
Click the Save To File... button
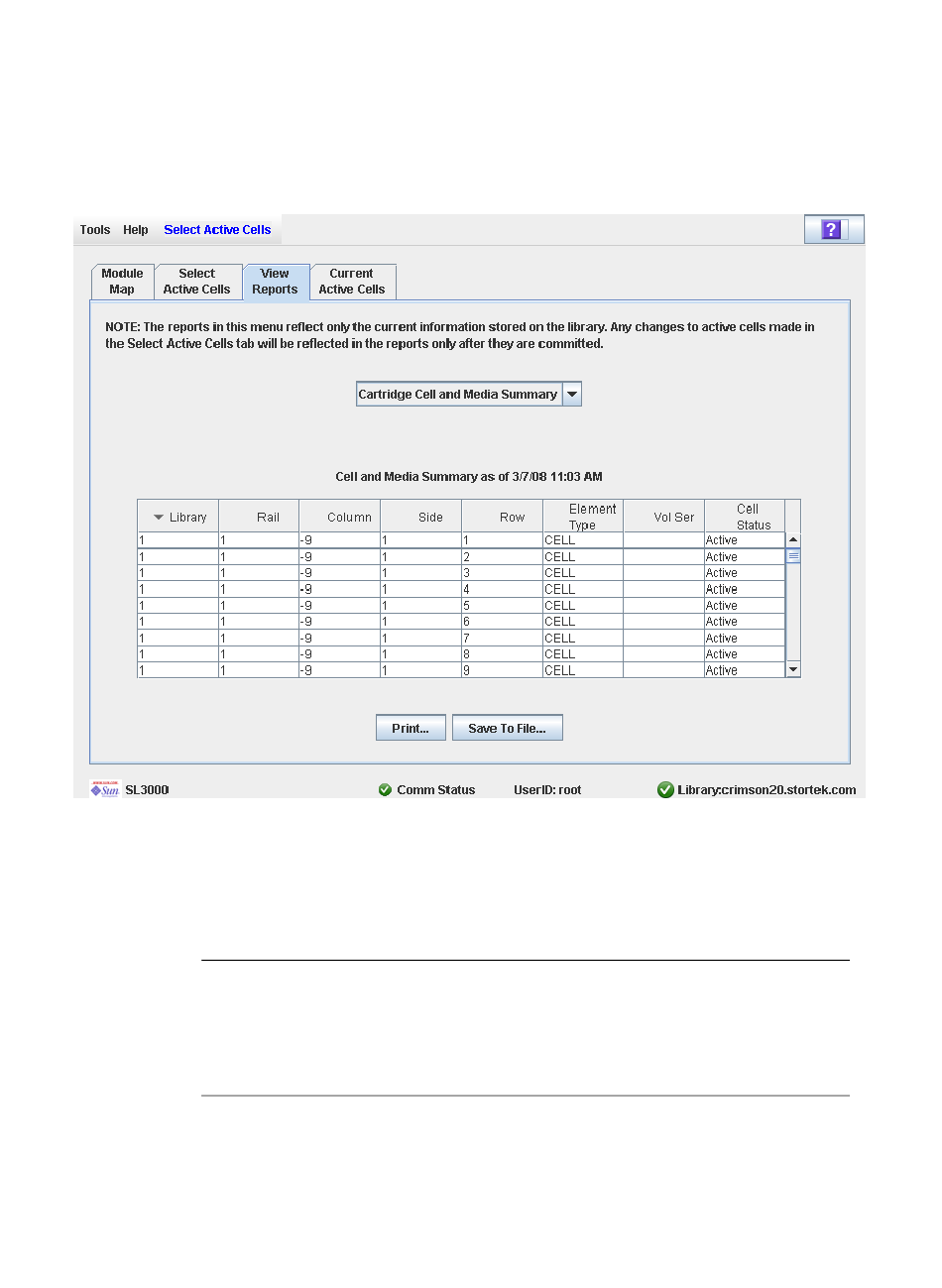(507, 728)
